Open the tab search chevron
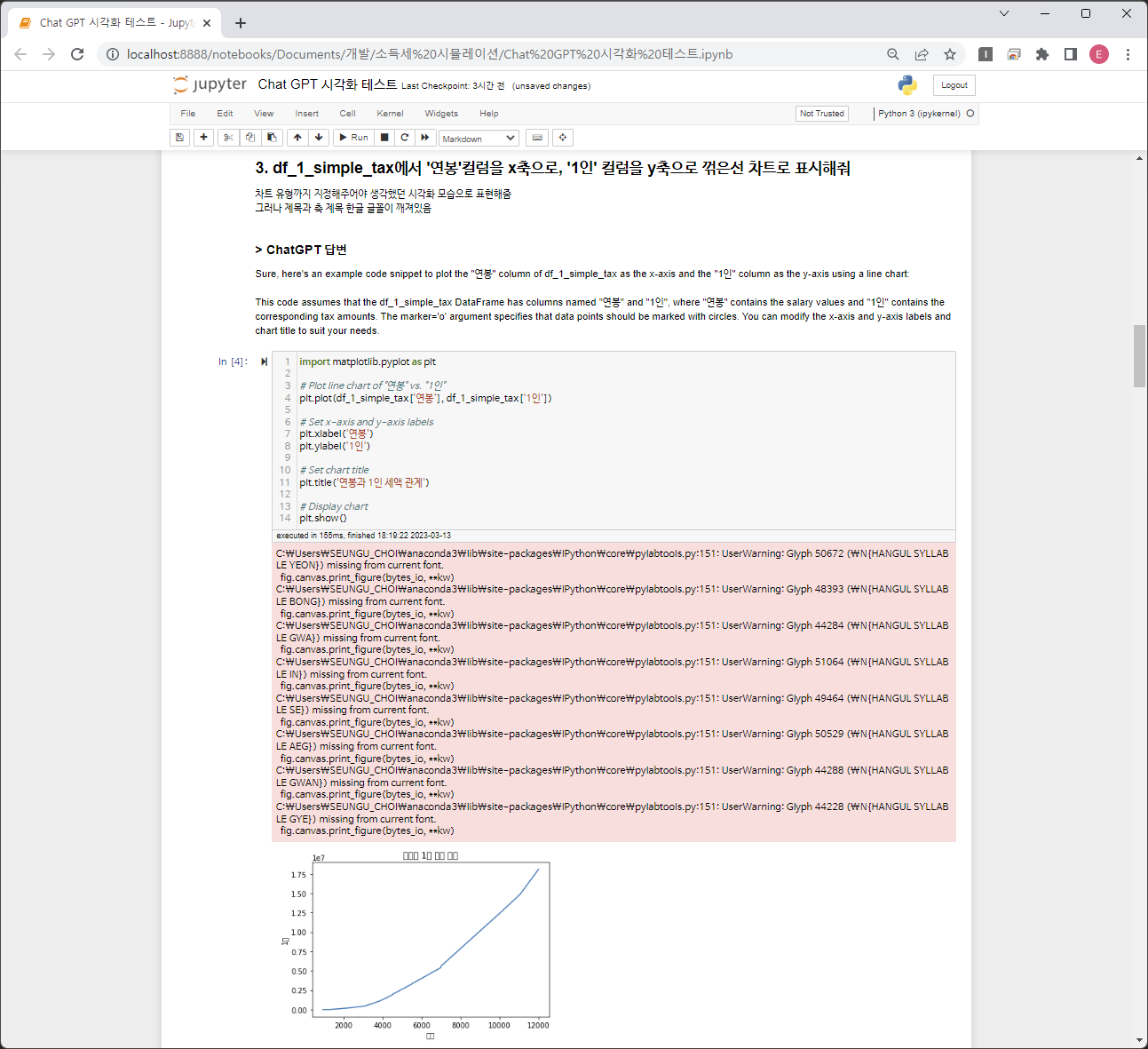The image size is (1148, 1049). [1004, 13]
